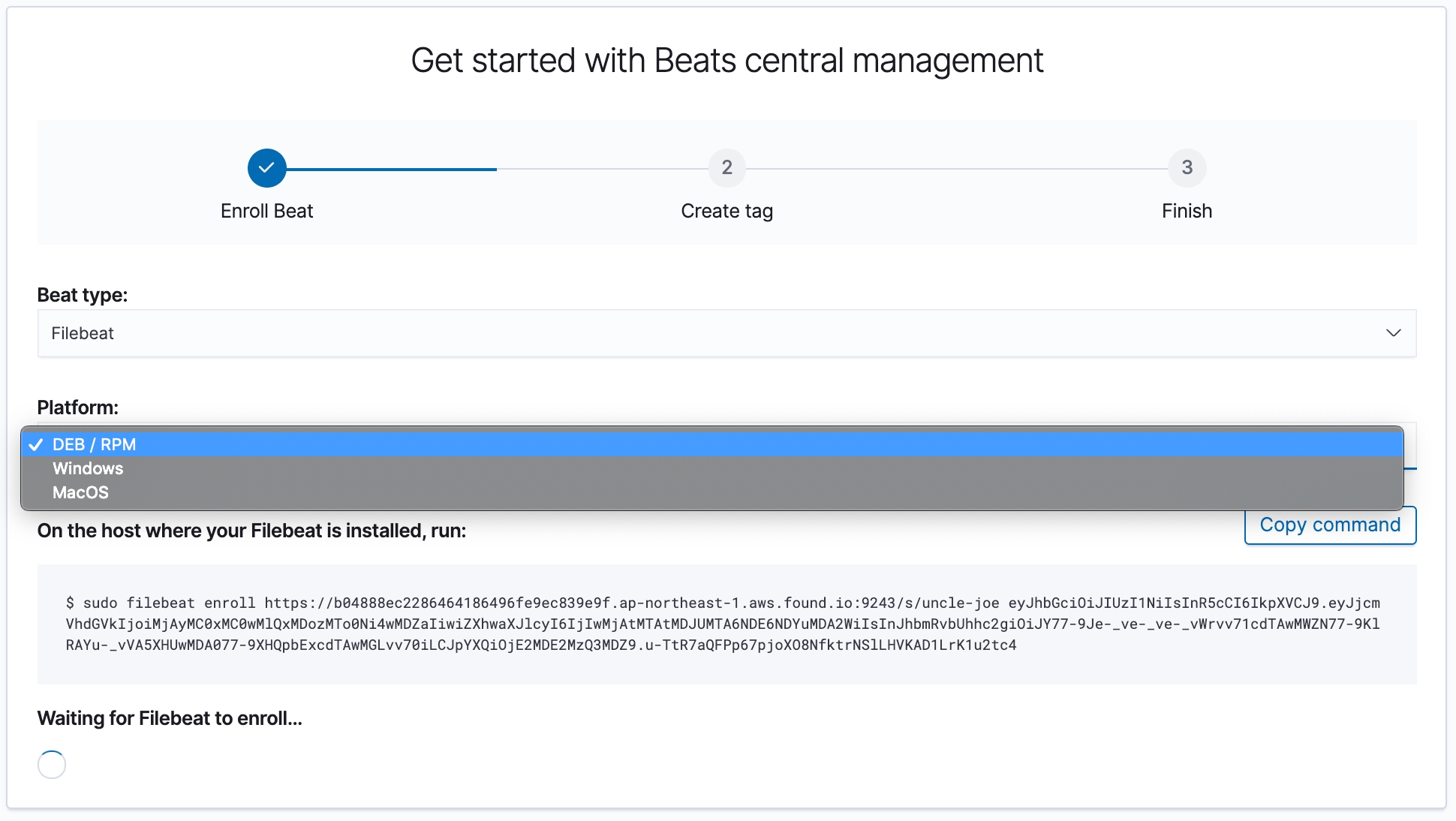The image size is (1456, 821).
Task: Click the blue progress line after Enroll Beat
Action: (390, 170)
